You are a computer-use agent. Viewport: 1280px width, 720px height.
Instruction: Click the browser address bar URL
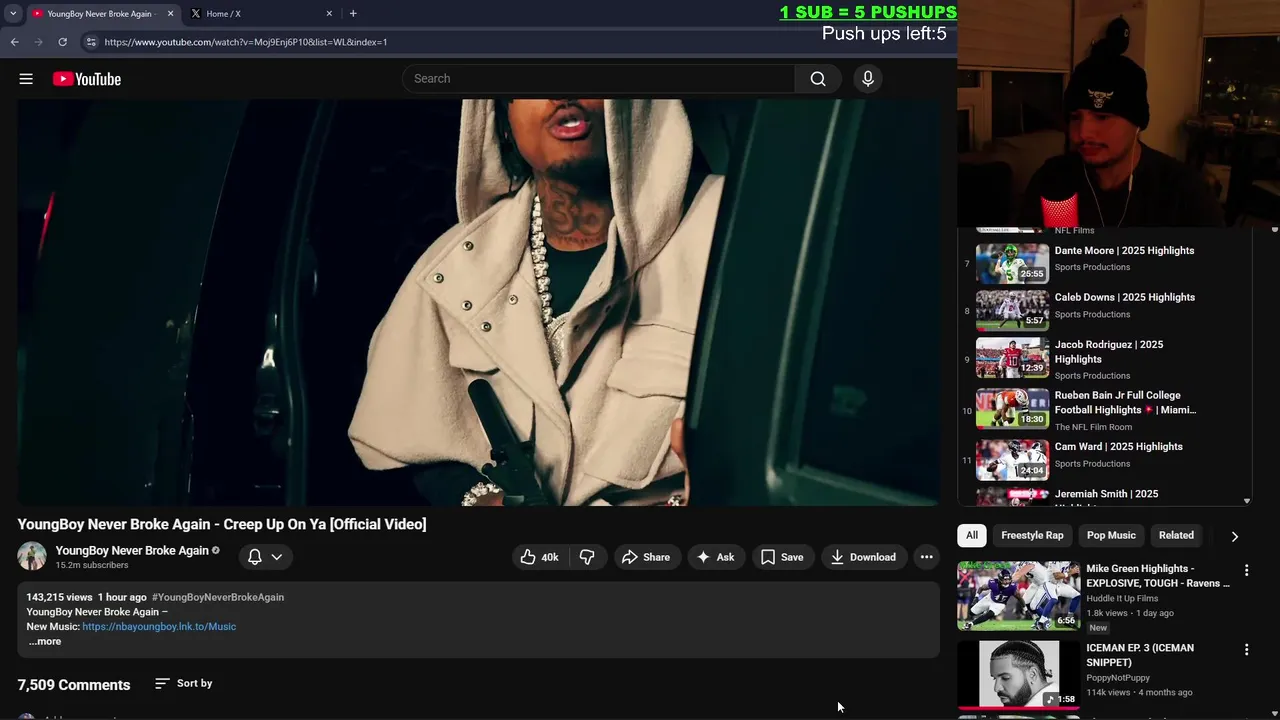pos(246,42)
